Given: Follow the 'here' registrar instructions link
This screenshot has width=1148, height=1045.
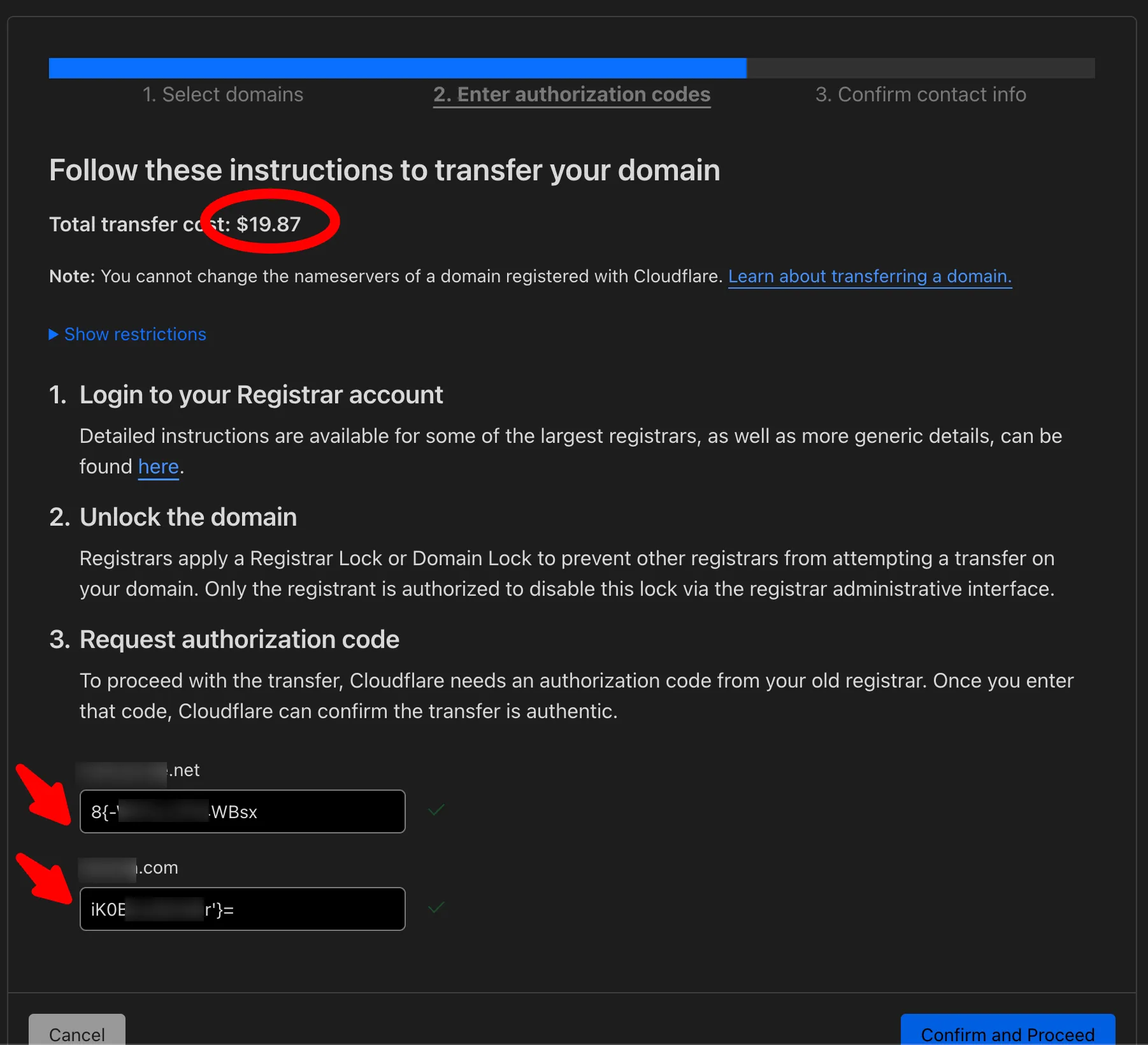Looking at the screenshot, I should pyautogui.click(x=158, y=467).
